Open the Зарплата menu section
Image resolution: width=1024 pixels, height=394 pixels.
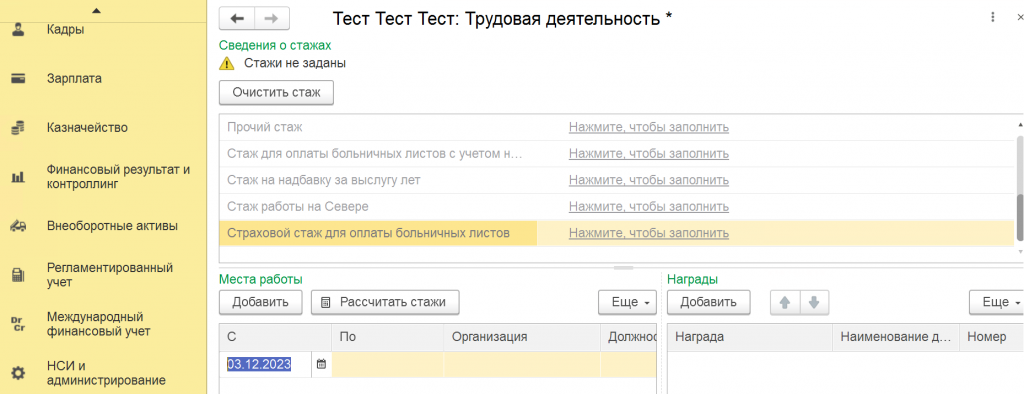click(74, 78)
